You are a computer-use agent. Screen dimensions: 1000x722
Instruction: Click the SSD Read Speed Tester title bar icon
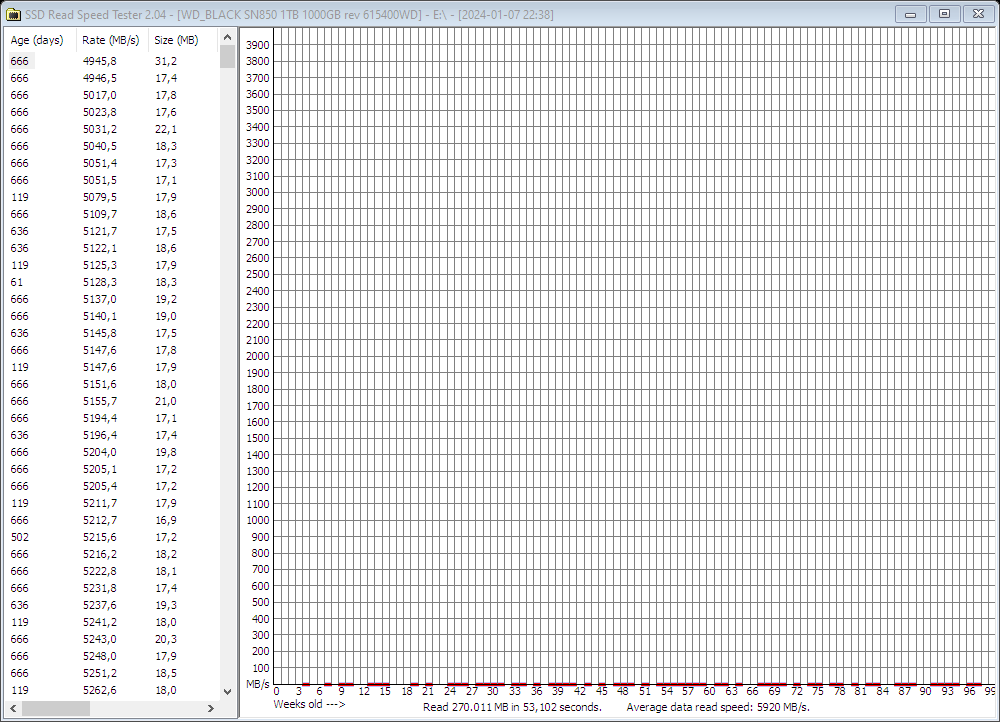14,14
